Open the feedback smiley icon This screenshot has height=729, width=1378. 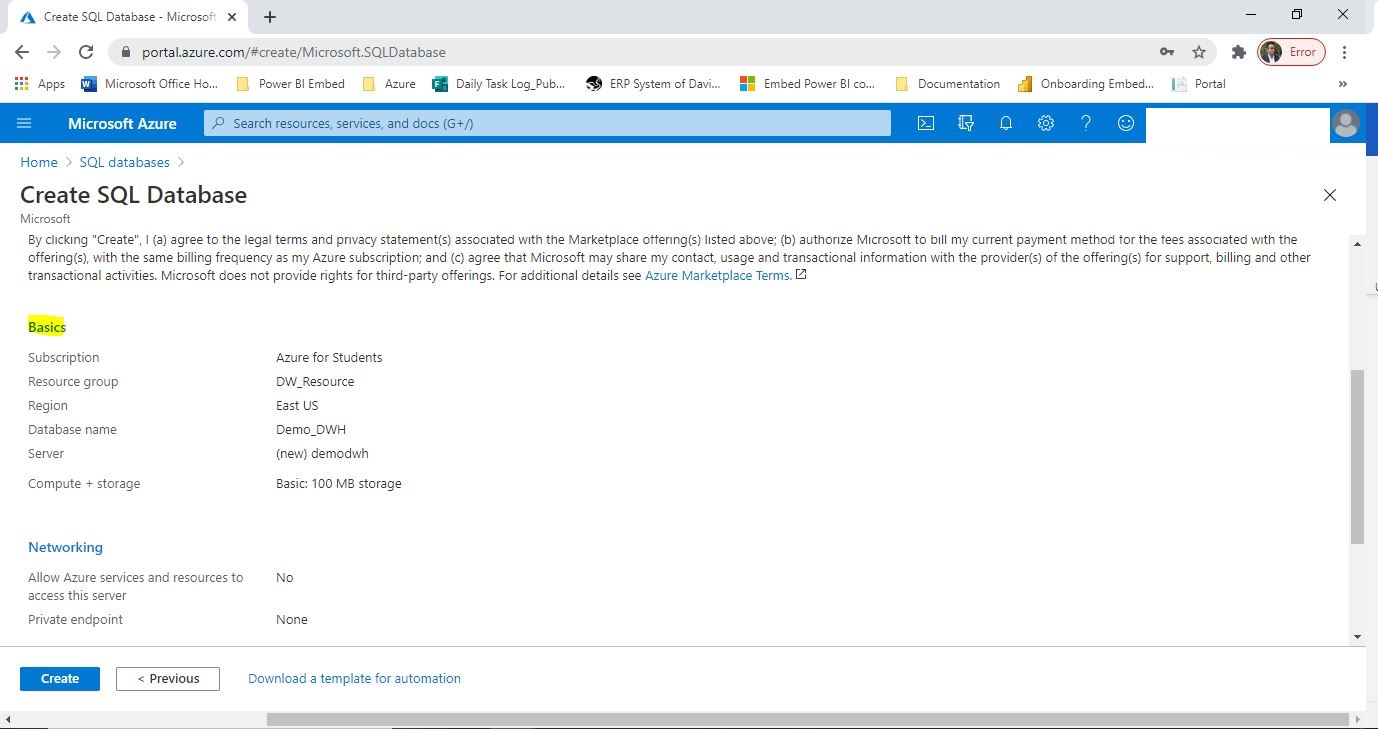pyautogui.click(x=1126, y=123)
